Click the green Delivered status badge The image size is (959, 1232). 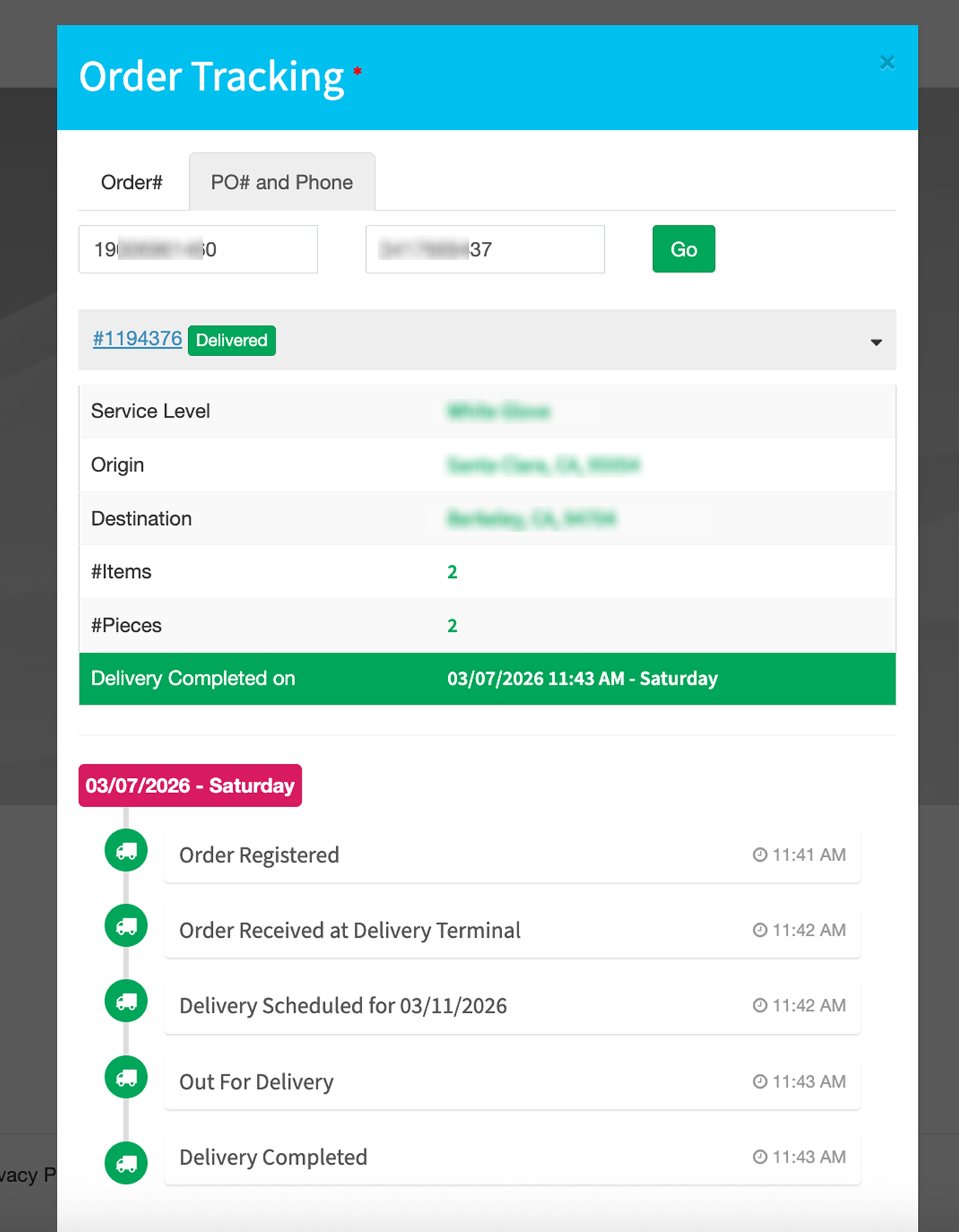[232, 340]
